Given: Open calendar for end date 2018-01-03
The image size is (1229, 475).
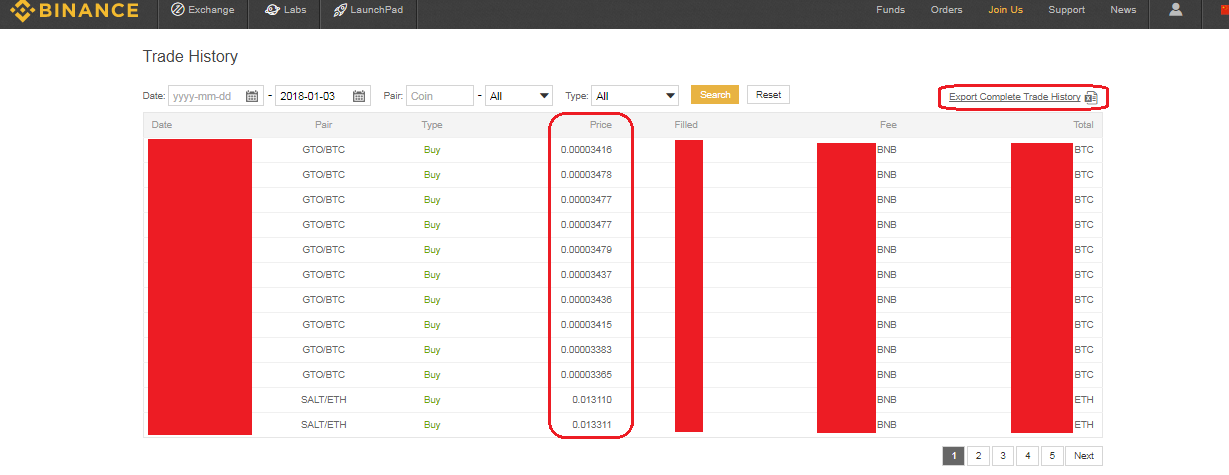Looking at the screenshot, I should (x=359, y=96).
